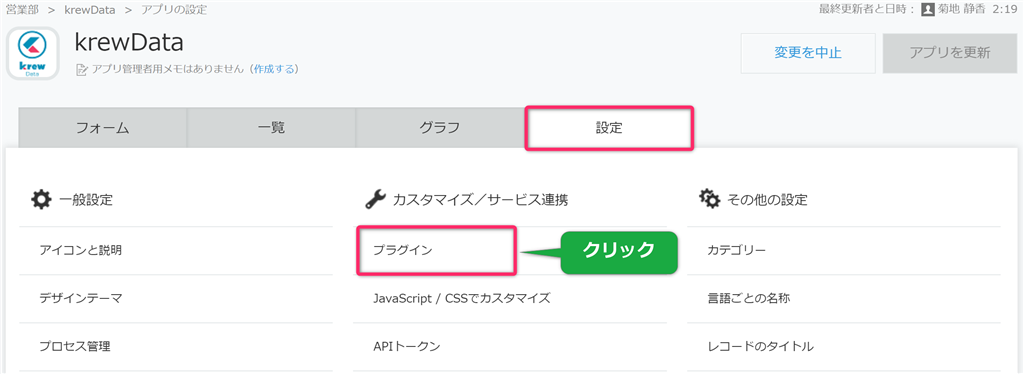Go to 営業部 in the breadcrumb
This screenshot has height=374, width=1024.
tap(22, 10)
